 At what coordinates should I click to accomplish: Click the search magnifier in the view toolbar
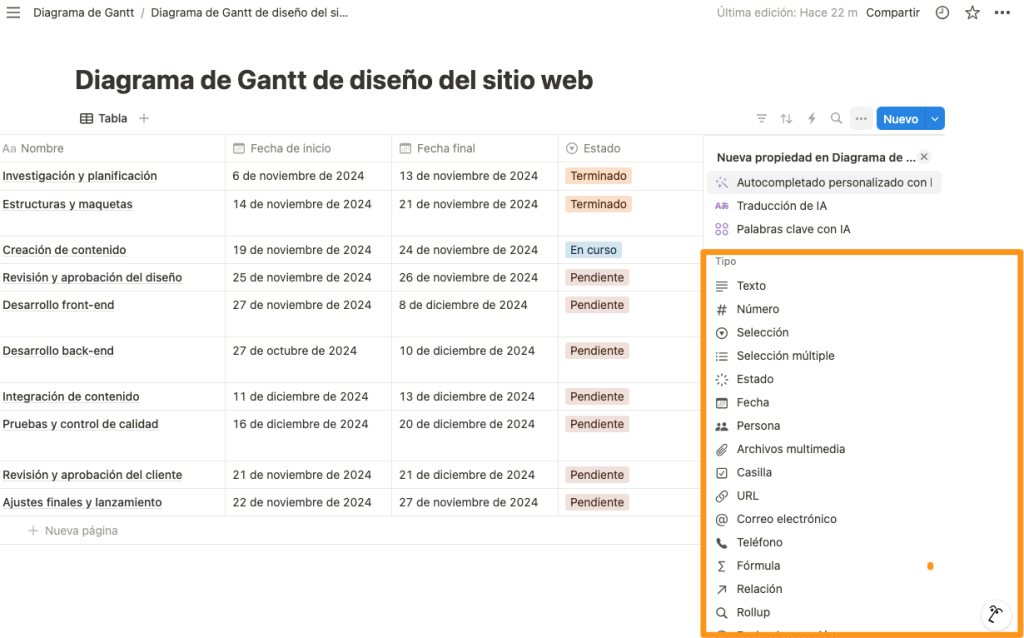click(835, 118)
